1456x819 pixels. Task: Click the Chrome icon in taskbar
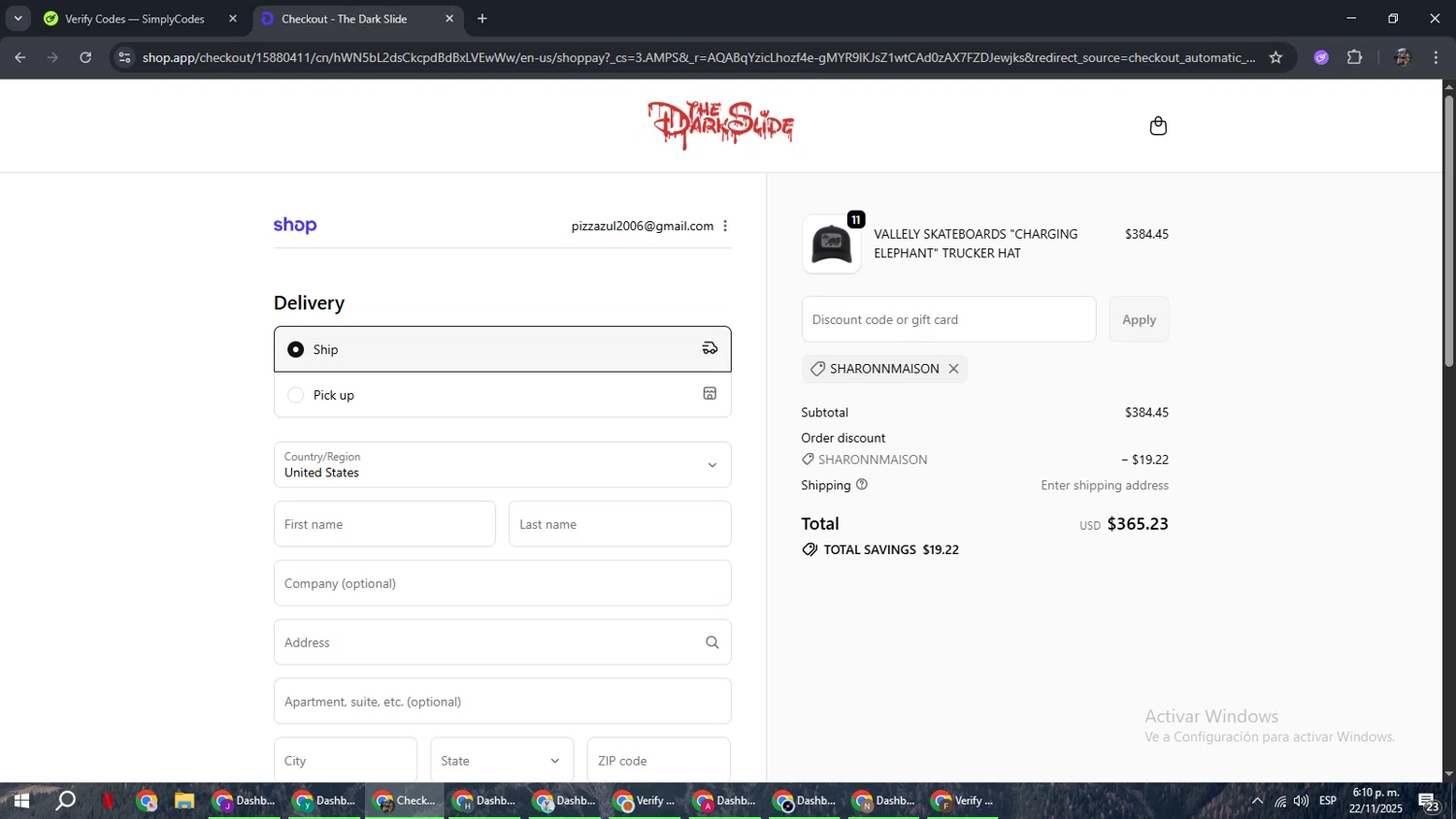coord(147,801)
